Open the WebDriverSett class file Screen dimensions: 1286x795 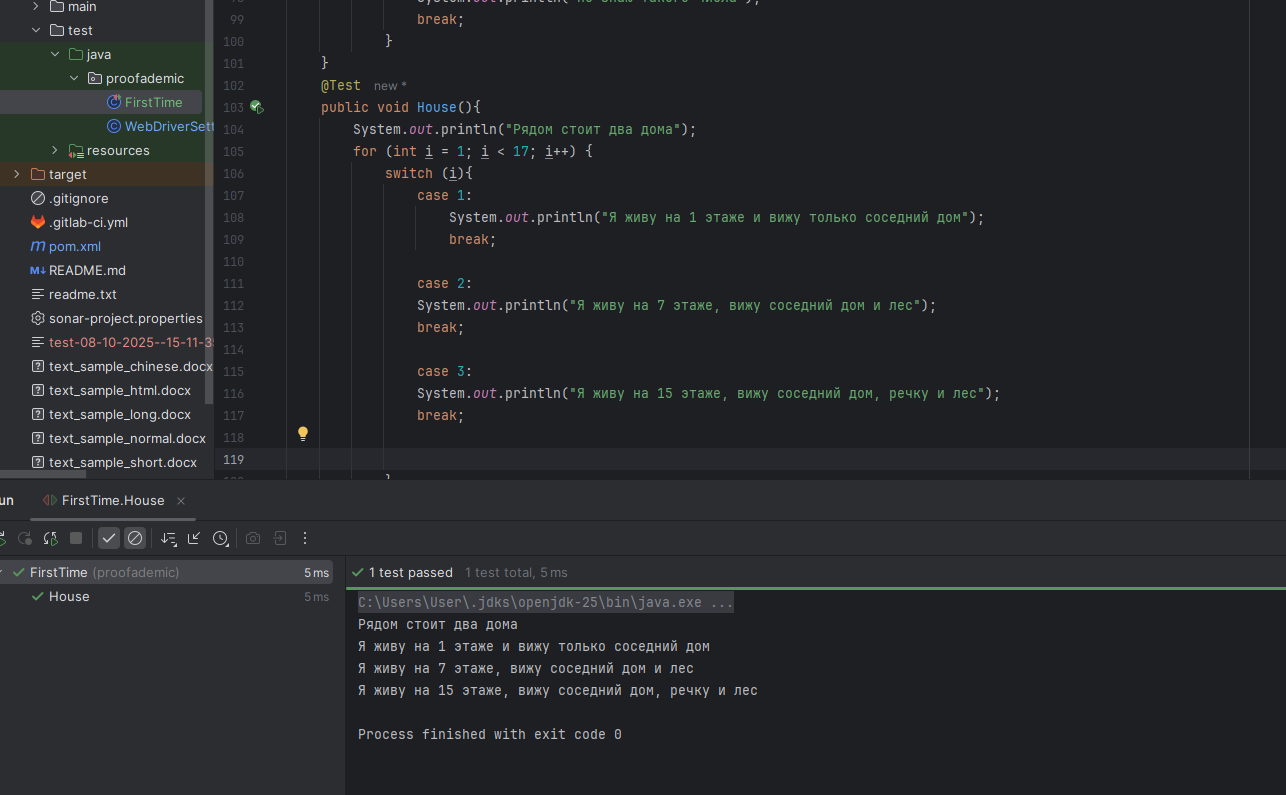click(169, 126)
